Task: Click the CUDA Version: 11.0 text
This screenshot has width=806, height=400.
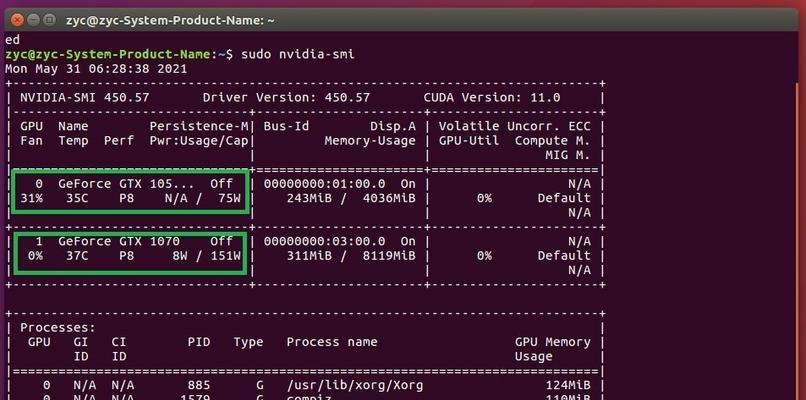Action: click(492, 98)
